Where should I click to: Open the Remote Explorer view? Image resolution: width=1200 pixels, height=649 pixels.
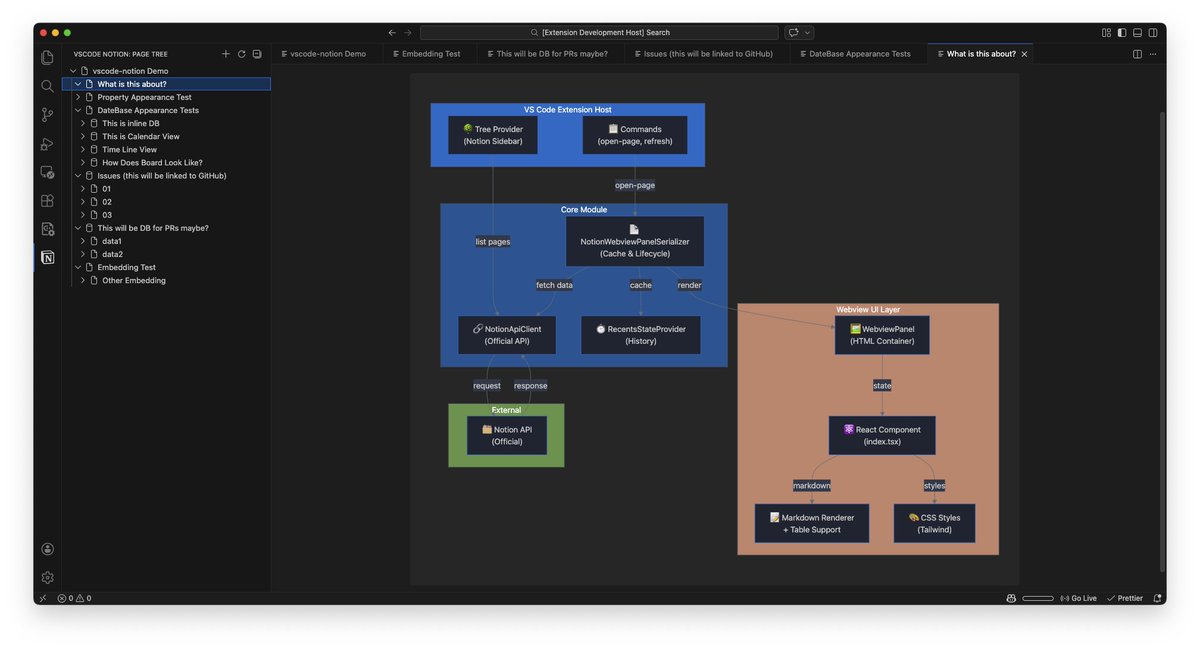click(x=47, y=172)
